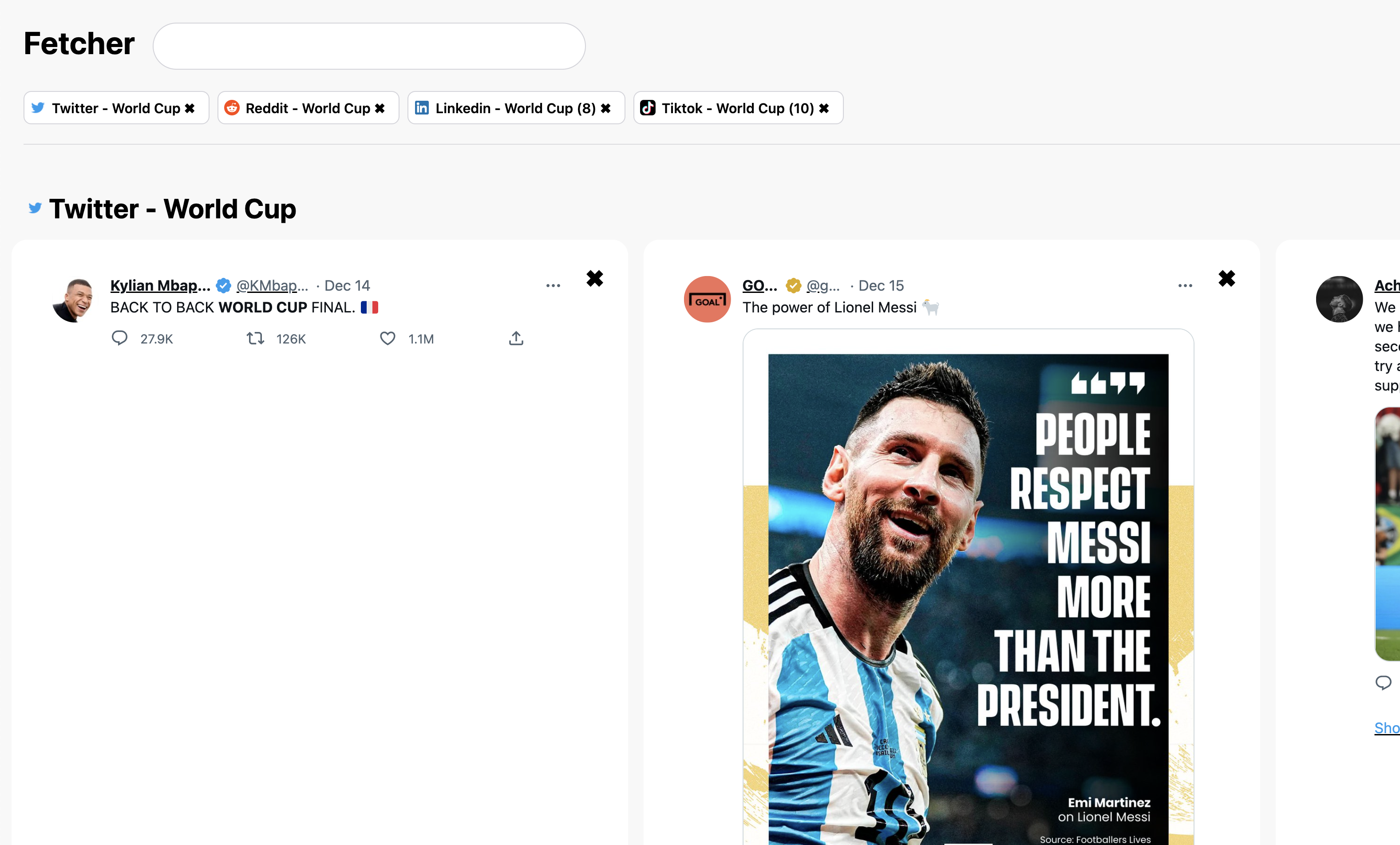
Task: Click 'The power of Lionel Messi' text
Action: [x=830, y=308]
